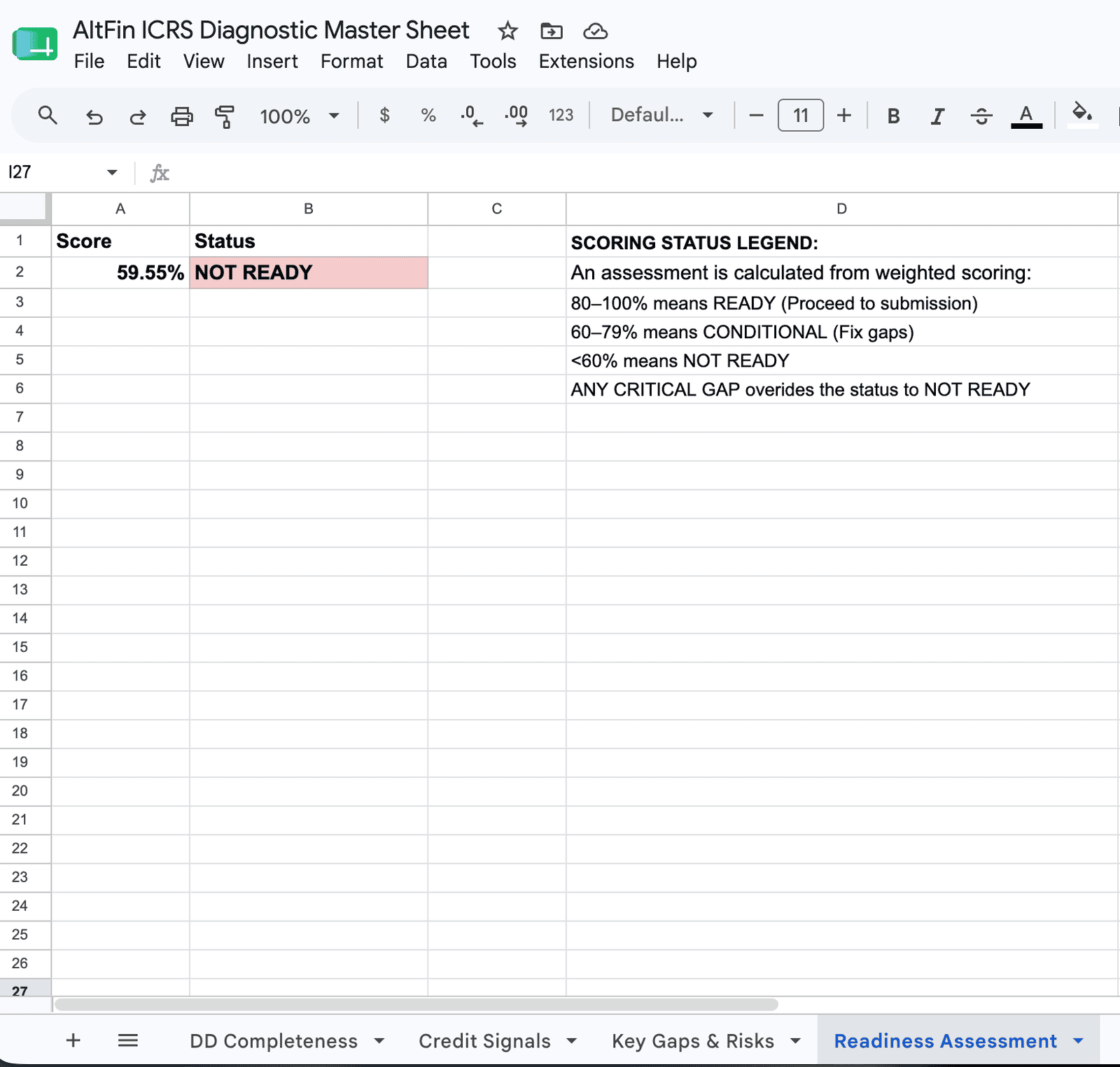
Task: Open the Tools menu
Action: tap(493, 62)
